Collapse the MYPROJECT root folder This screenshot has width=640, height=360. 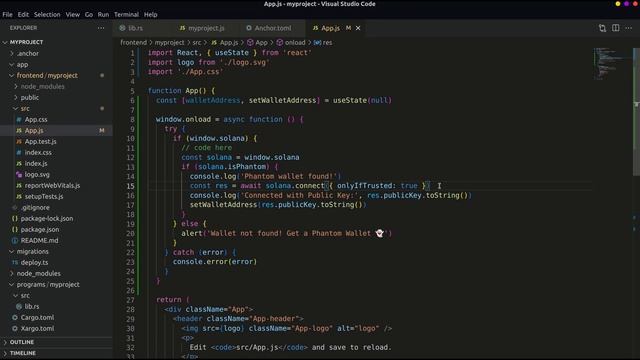tap(26, 42)
